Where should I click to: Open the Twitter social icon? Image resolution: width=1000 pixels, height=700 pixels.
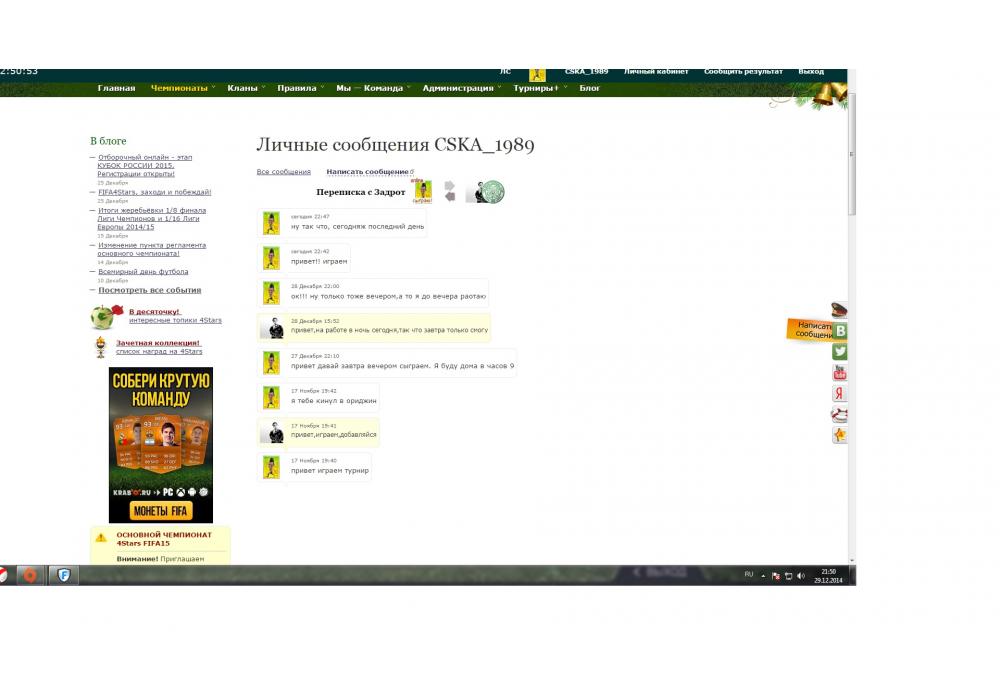click(x=840, y=352)
